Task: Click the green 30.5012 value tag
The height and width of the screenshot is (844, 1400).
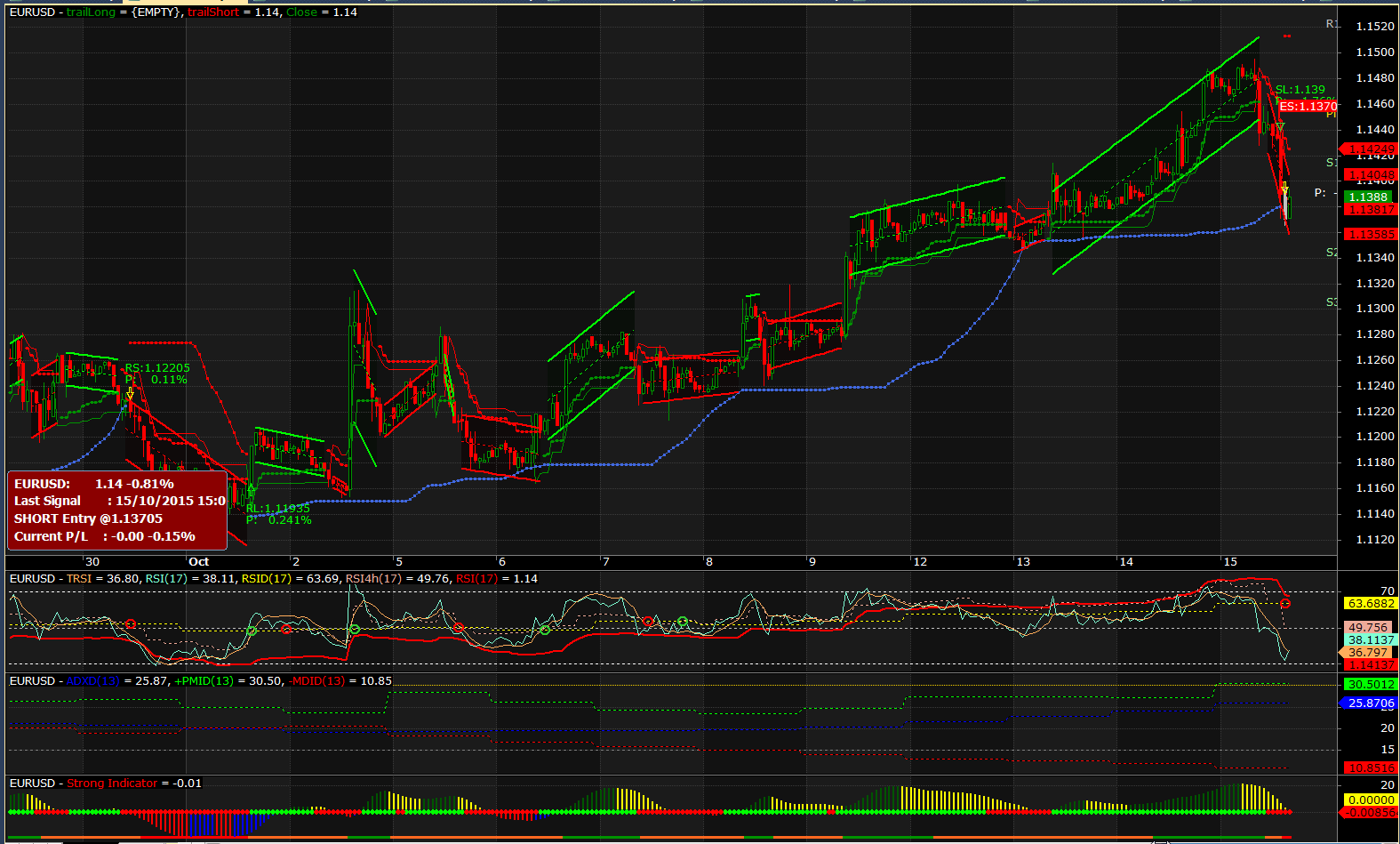Action: coord(1372,685)
